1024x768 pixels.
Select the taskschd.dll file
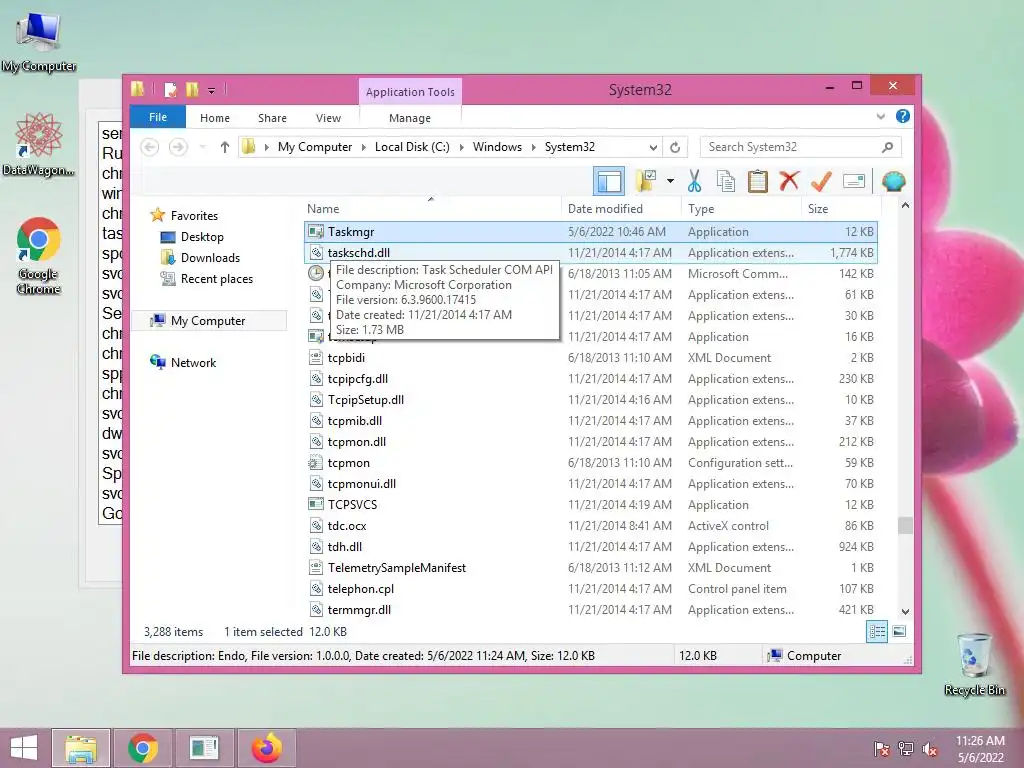click(590, 253)
